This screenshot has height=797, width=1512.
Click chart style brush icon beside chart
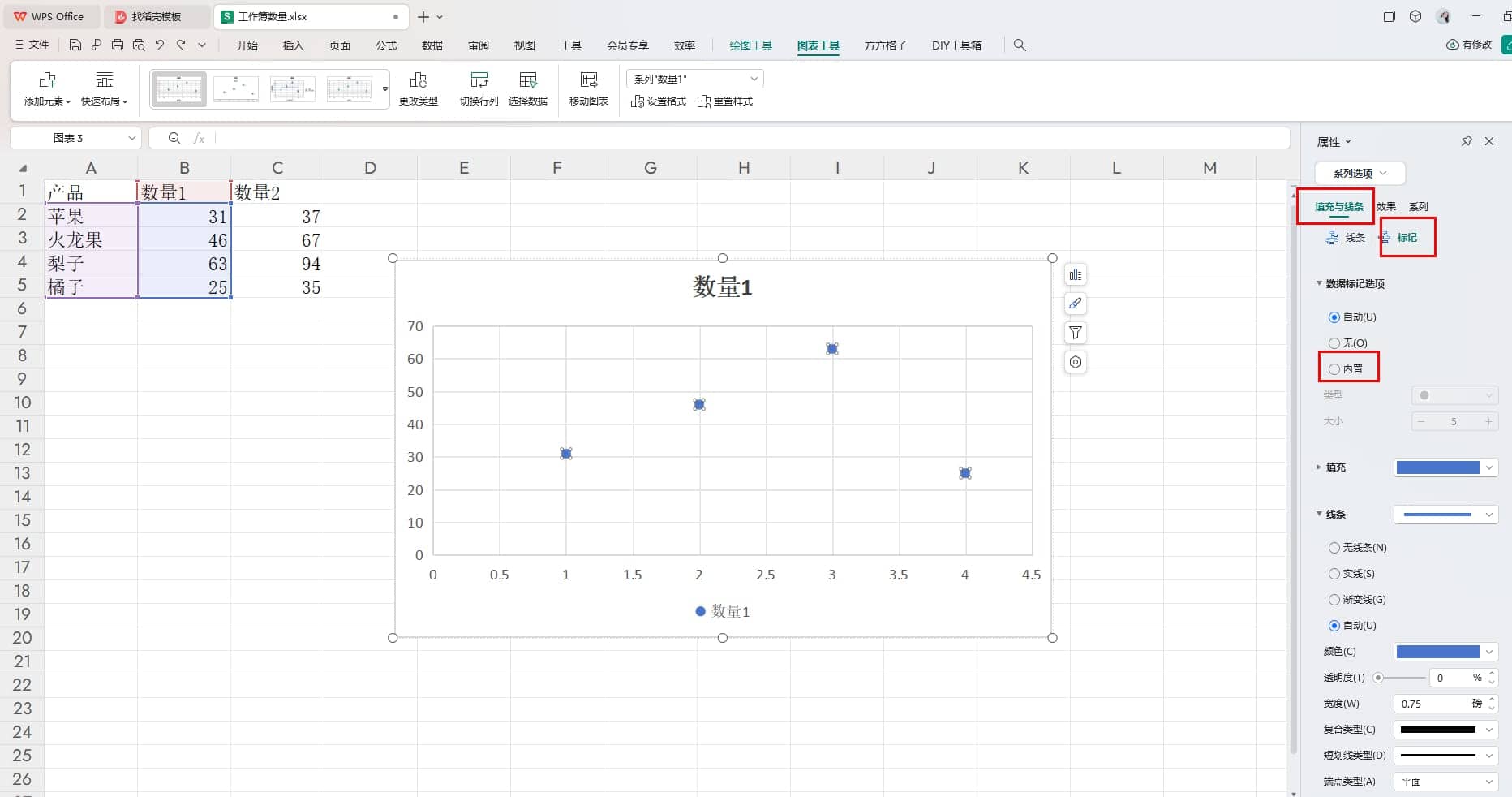(x=1076, y=304)
